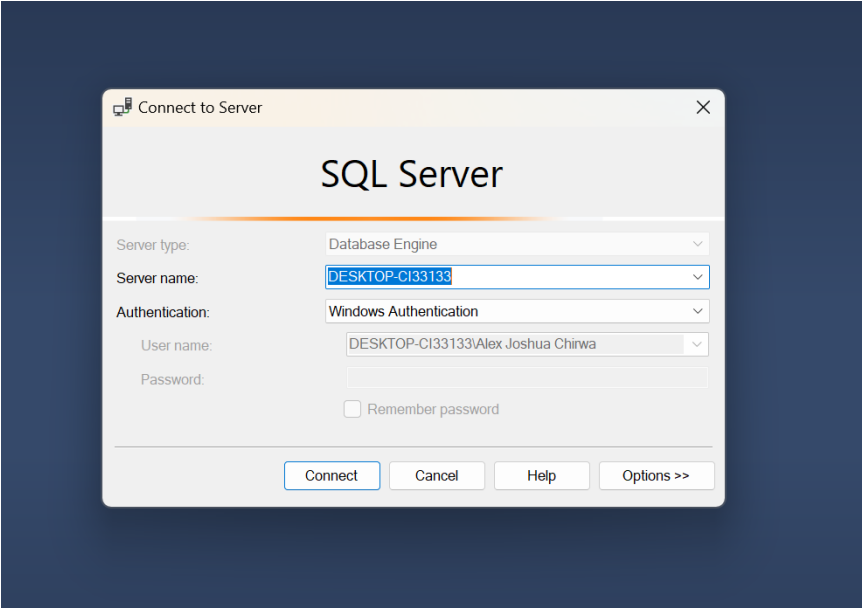Click the Server name: label
Viewport: 862px width, 608px height.
pyautogui.click(x=157, y=278)
